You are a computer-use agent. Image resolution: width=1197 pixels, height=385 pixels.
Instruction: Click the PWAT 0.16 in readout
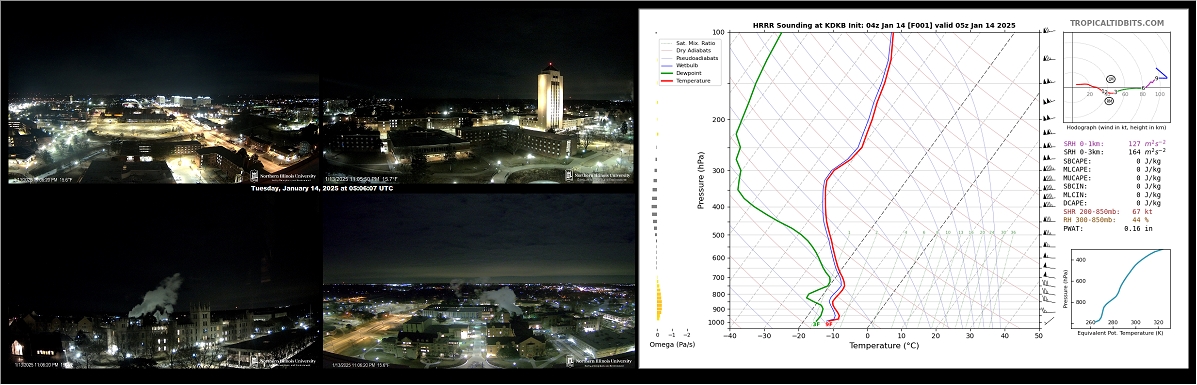[x=1103, y=228]
